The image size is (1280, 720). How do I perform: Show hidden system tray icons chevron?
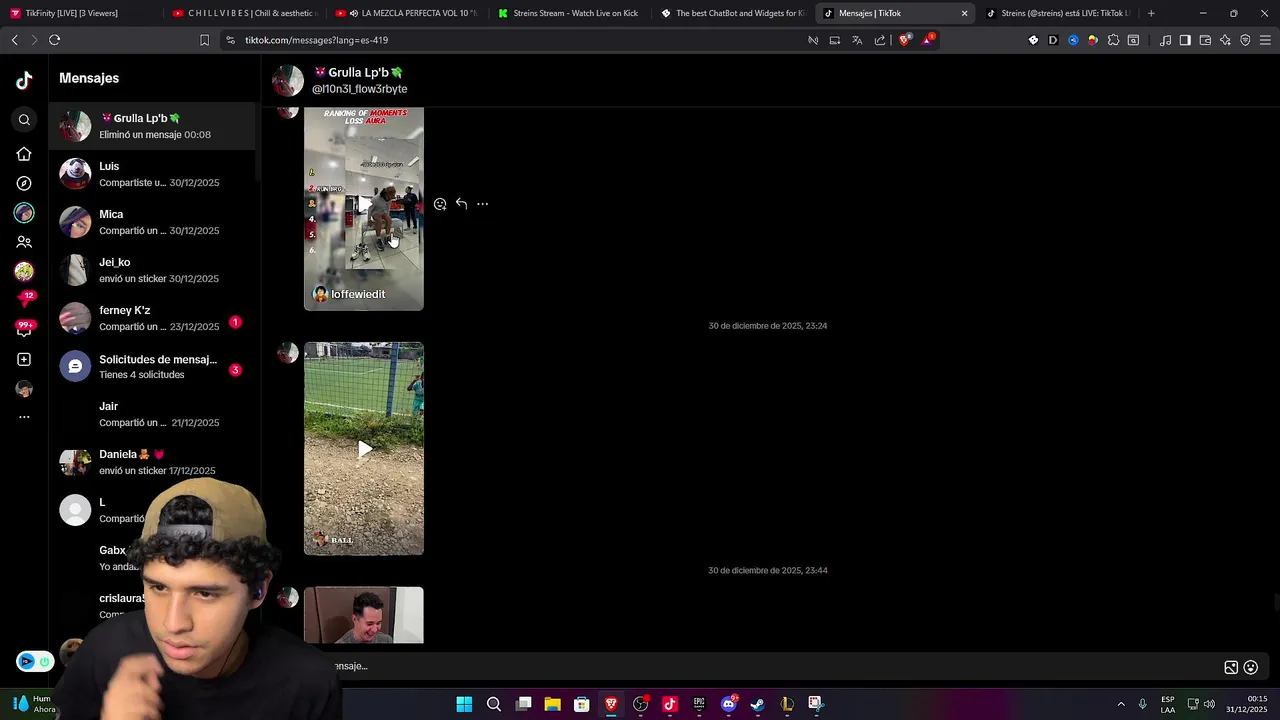click(x=1121, y=704)
